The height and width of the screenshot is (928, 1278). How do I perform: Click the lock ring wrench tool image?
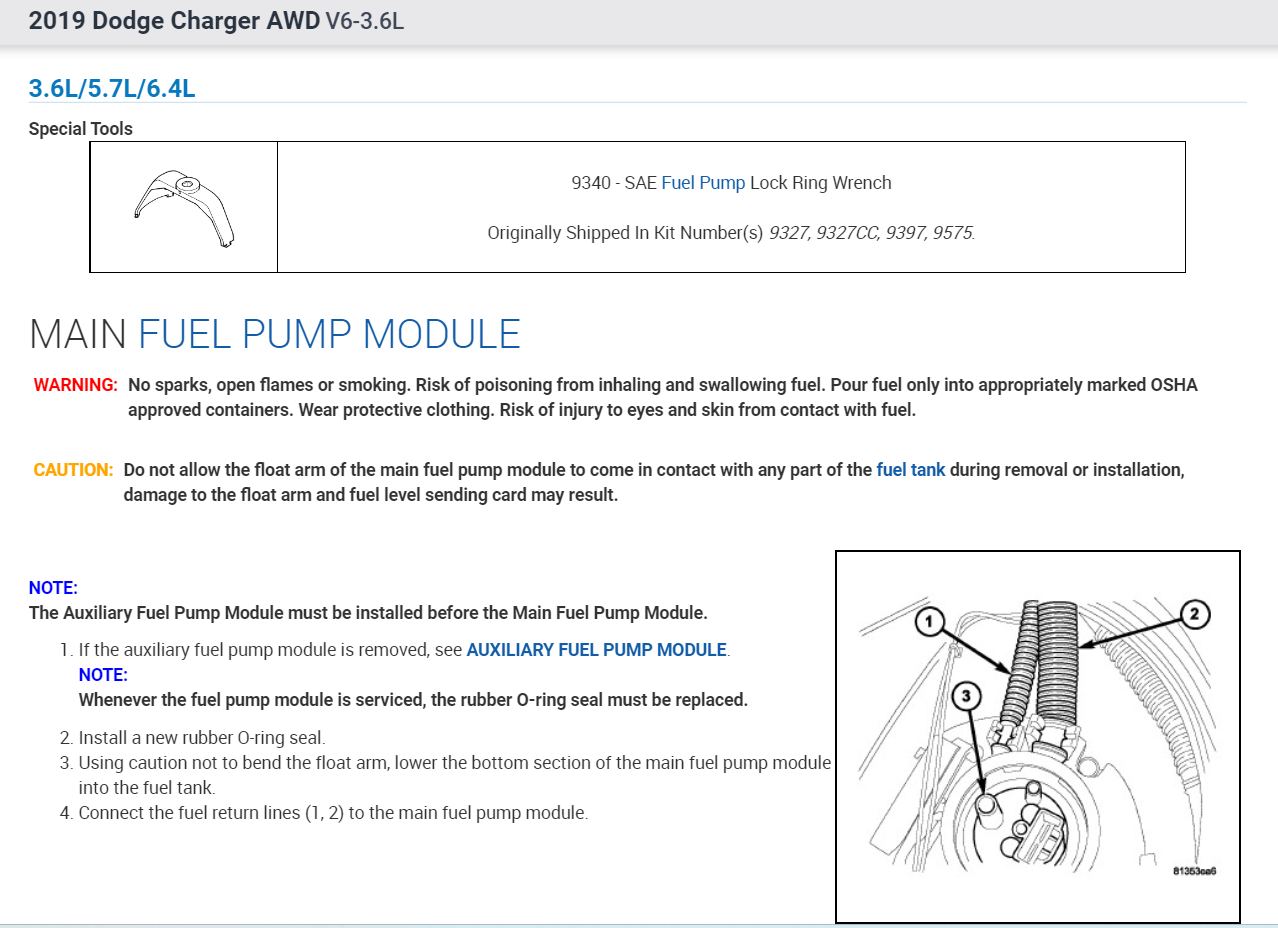click(184, 207)
